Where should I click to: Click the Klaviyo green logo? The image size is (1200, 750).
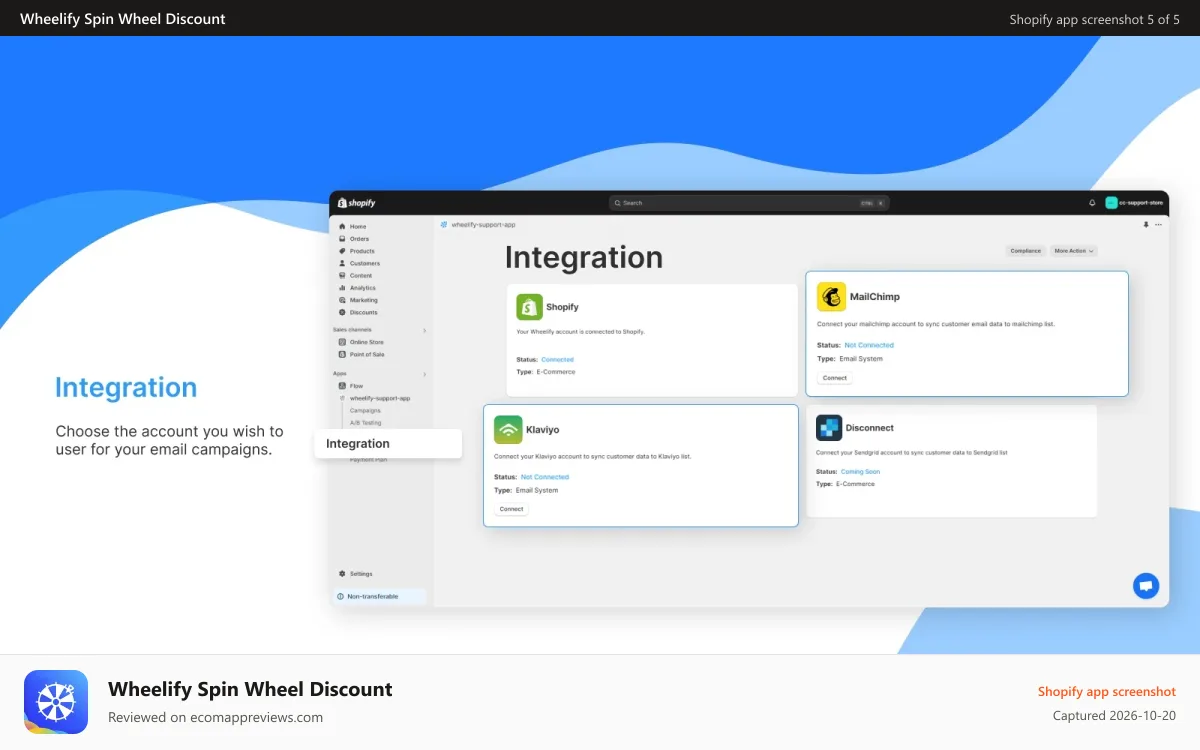point(508,429)
